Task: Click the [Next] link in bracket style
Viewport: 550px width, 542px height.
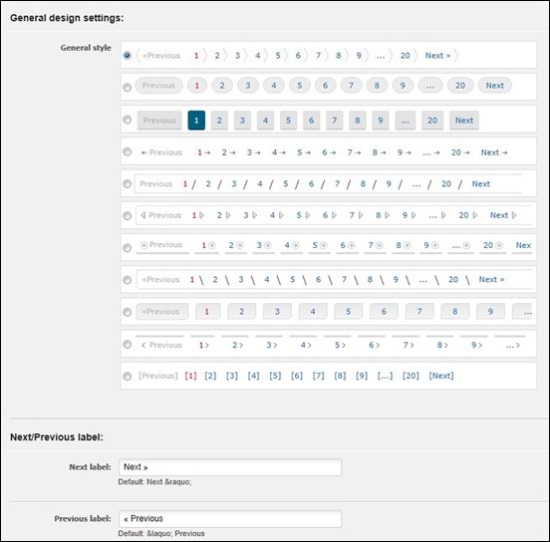Action: click(441, 376)
